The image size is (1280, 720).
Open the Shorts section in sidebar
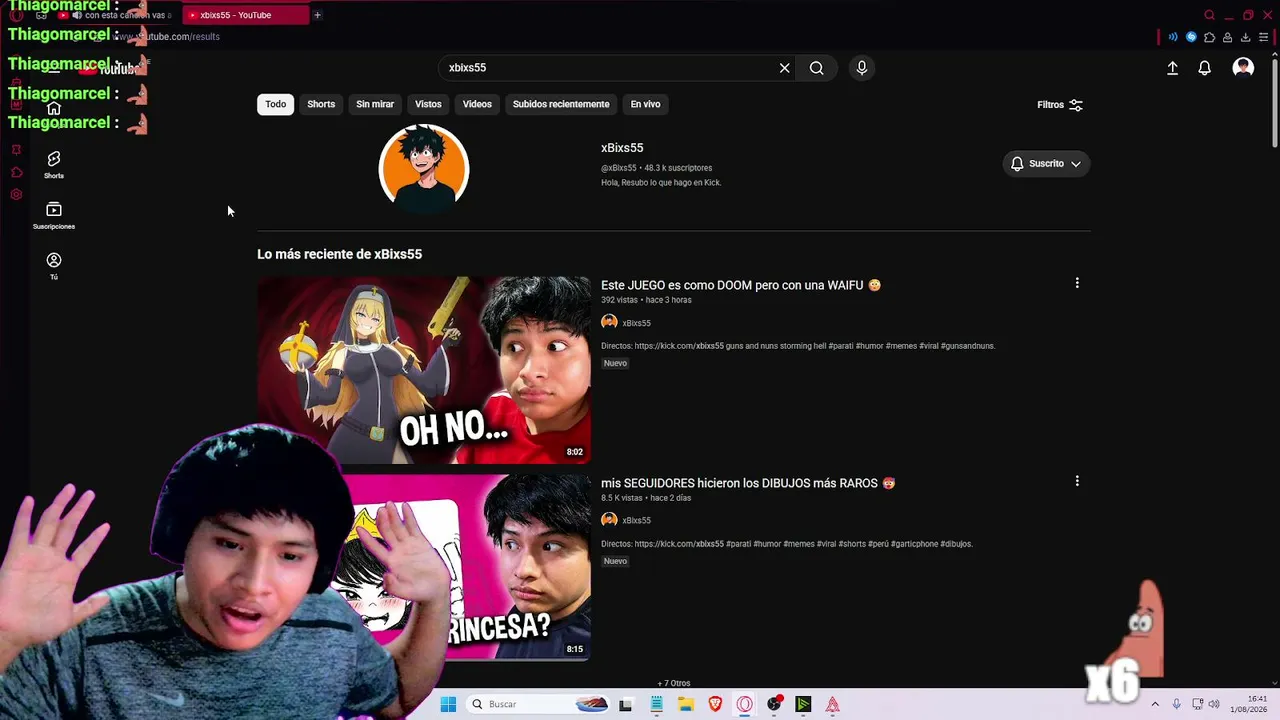coord(54,165)
